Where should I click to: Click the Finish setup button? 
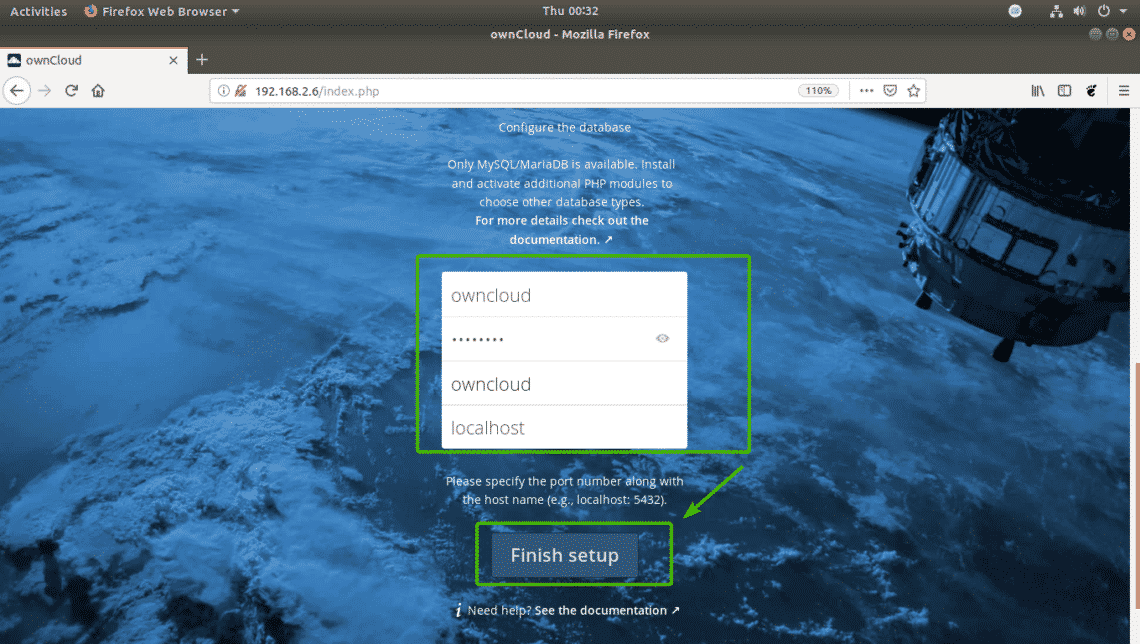tap(565, 555)
